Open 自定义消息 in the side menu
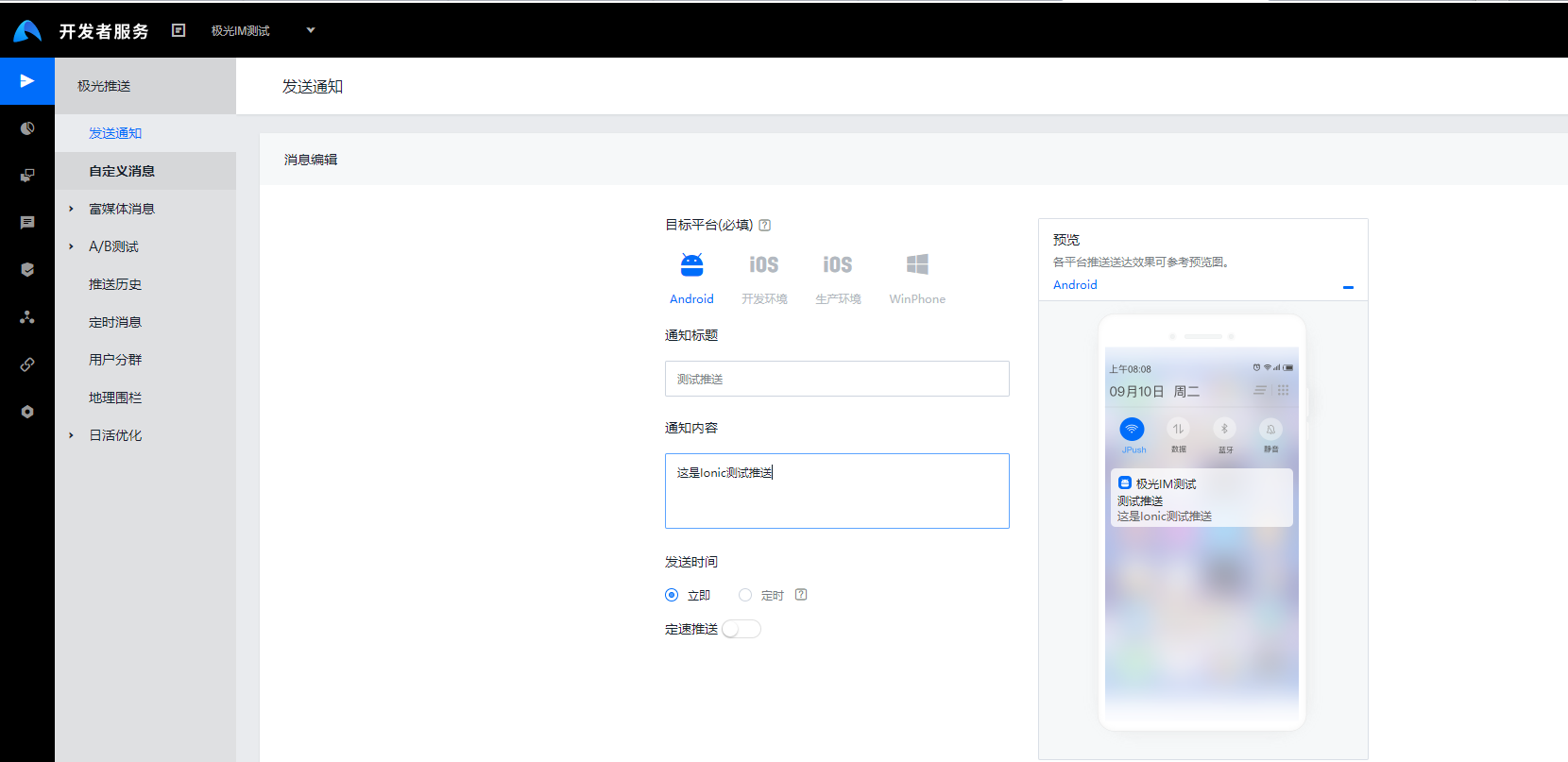Screen dimensions: 1568x762 click(145, 171)
